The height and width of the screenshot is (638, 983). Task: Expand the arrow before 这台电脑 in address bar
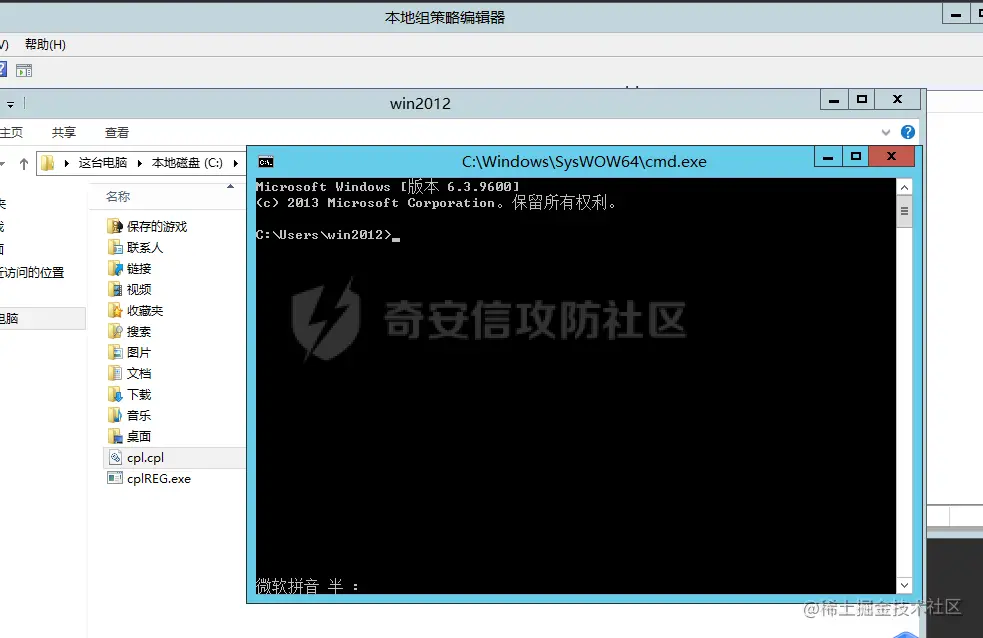pyautogui.click(x=66, y=164)
